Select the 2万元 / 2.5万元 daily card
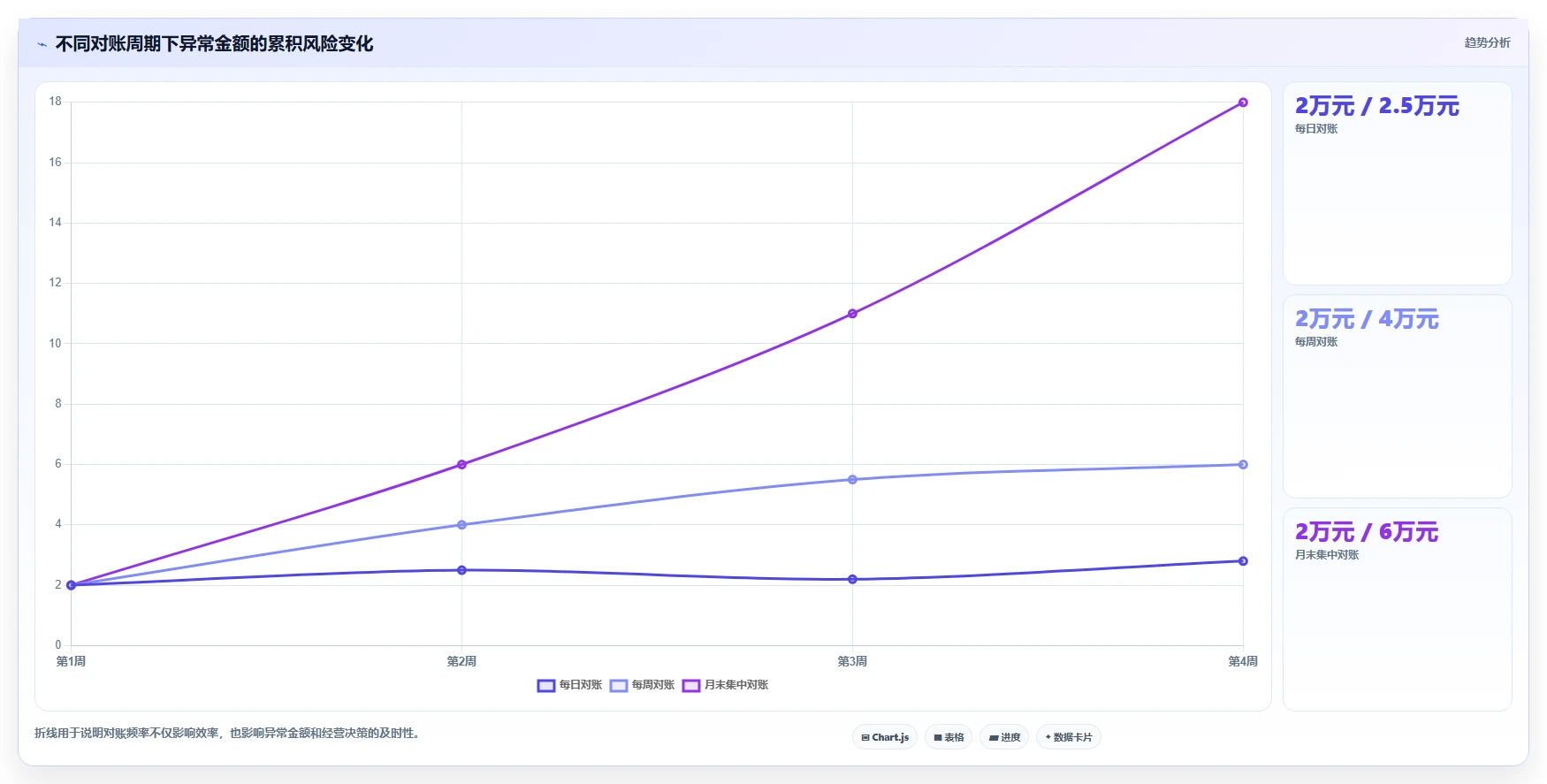Image resolution: width=1547 pixels, height=784 pixels. pyautogui.click(x=1398, y=183)
